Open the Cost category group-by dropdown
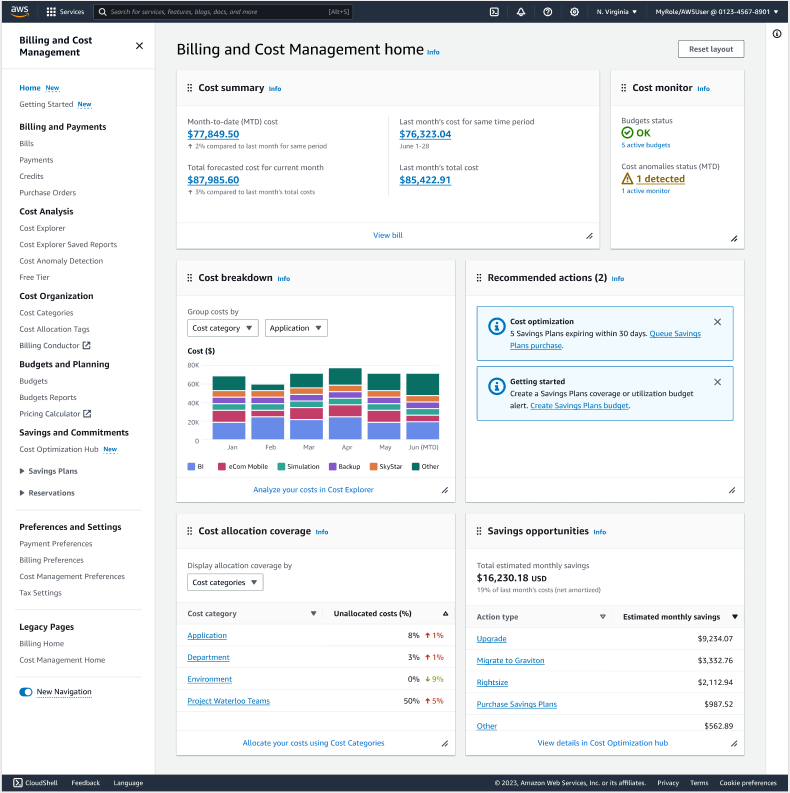The height and width of the screenshot is (793, 790). pos(223,328)
